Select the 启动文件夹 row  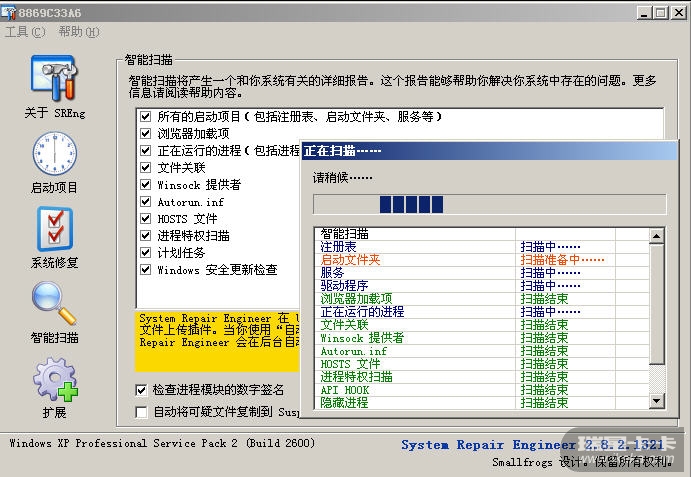[483, 260]
